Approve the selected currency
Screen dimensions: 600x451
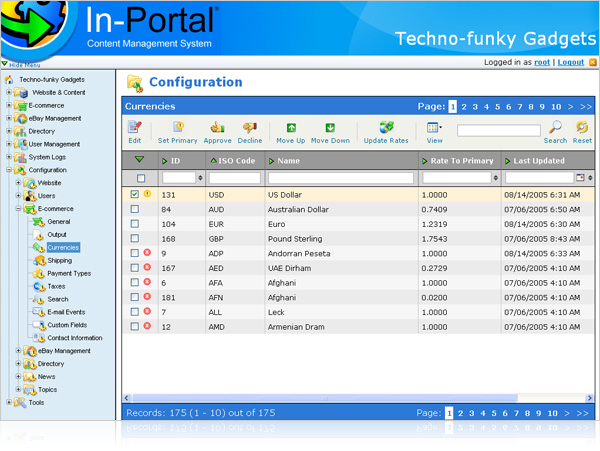(x=217, y=127)
